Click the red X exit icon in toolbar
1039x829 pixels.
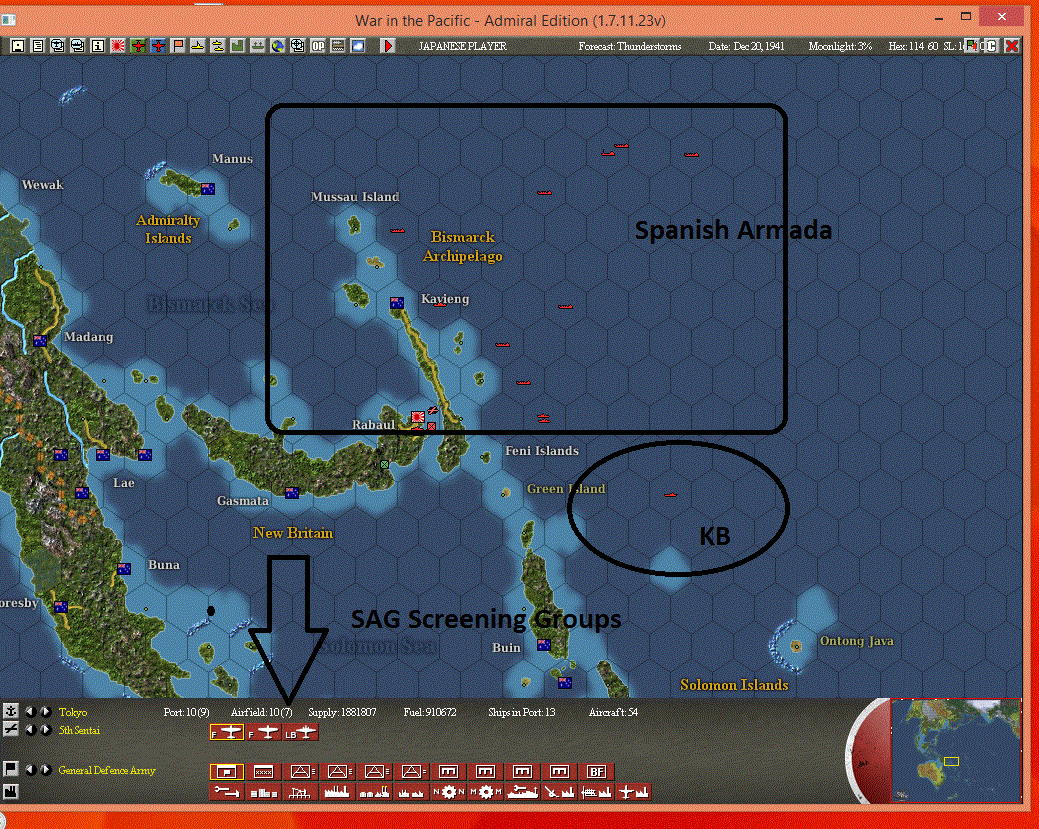pos(1012,46)
